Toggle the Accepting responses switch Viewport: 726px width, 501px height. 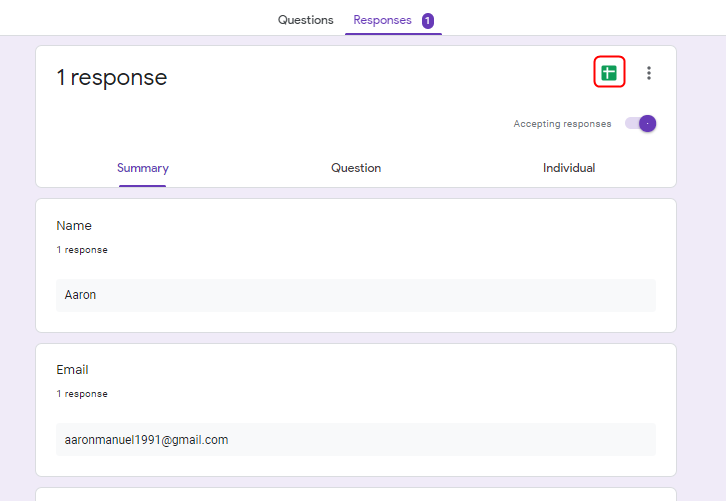tap(640, 124)
